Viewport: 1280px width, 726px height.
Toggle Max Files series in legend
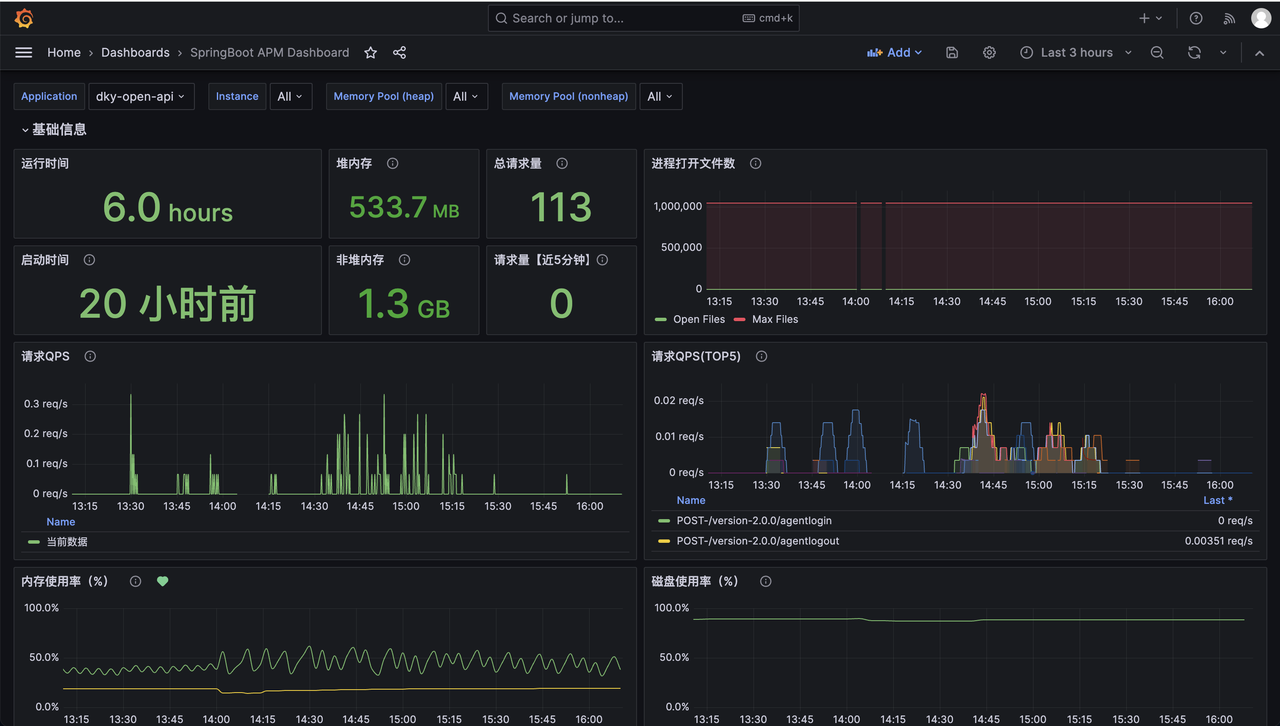(774, 319)
